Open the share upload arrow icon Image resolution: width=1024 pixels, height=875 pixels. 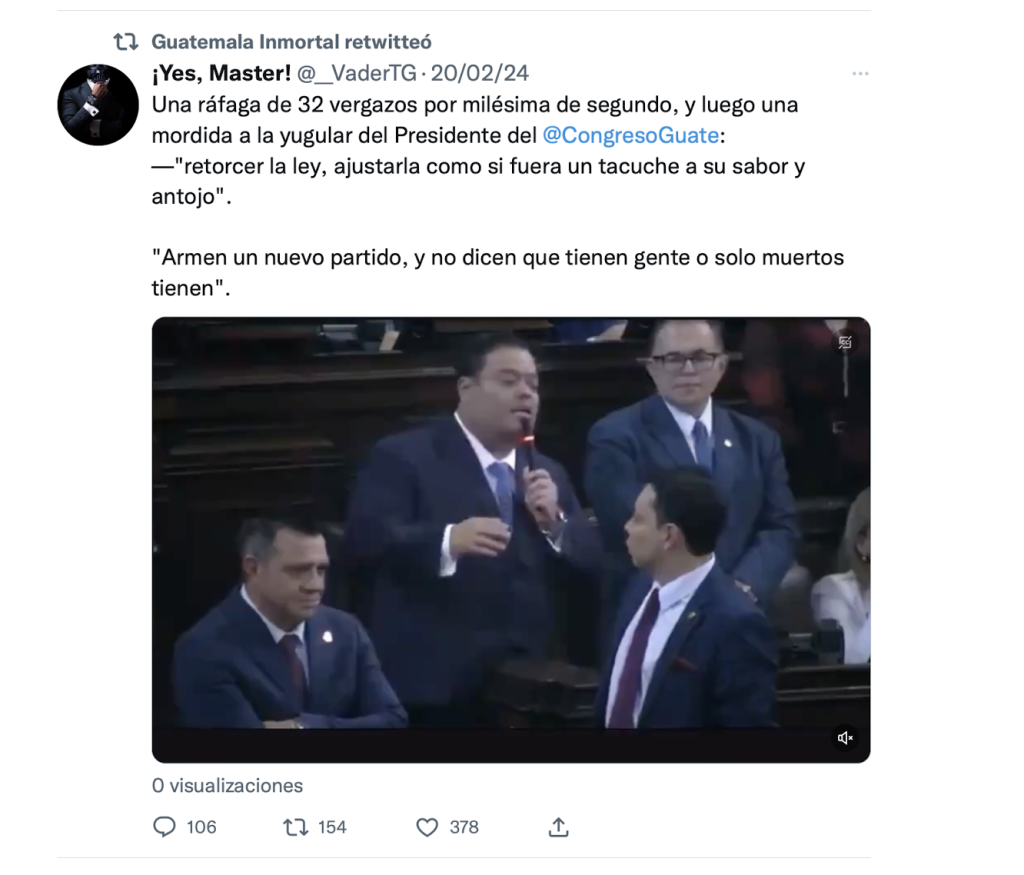pos(558,827)
